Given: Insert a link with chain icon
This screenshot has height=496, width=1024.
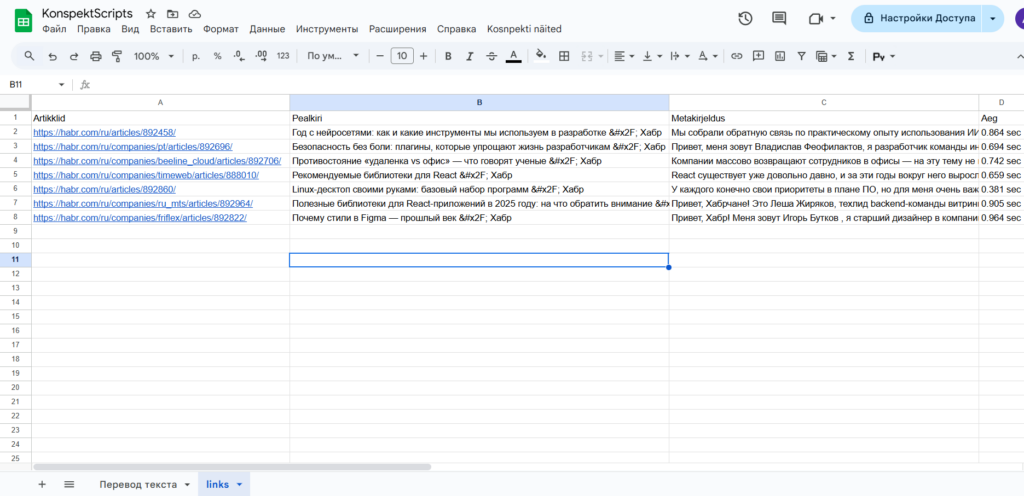Looking at the screenshot, I should 737,56.
